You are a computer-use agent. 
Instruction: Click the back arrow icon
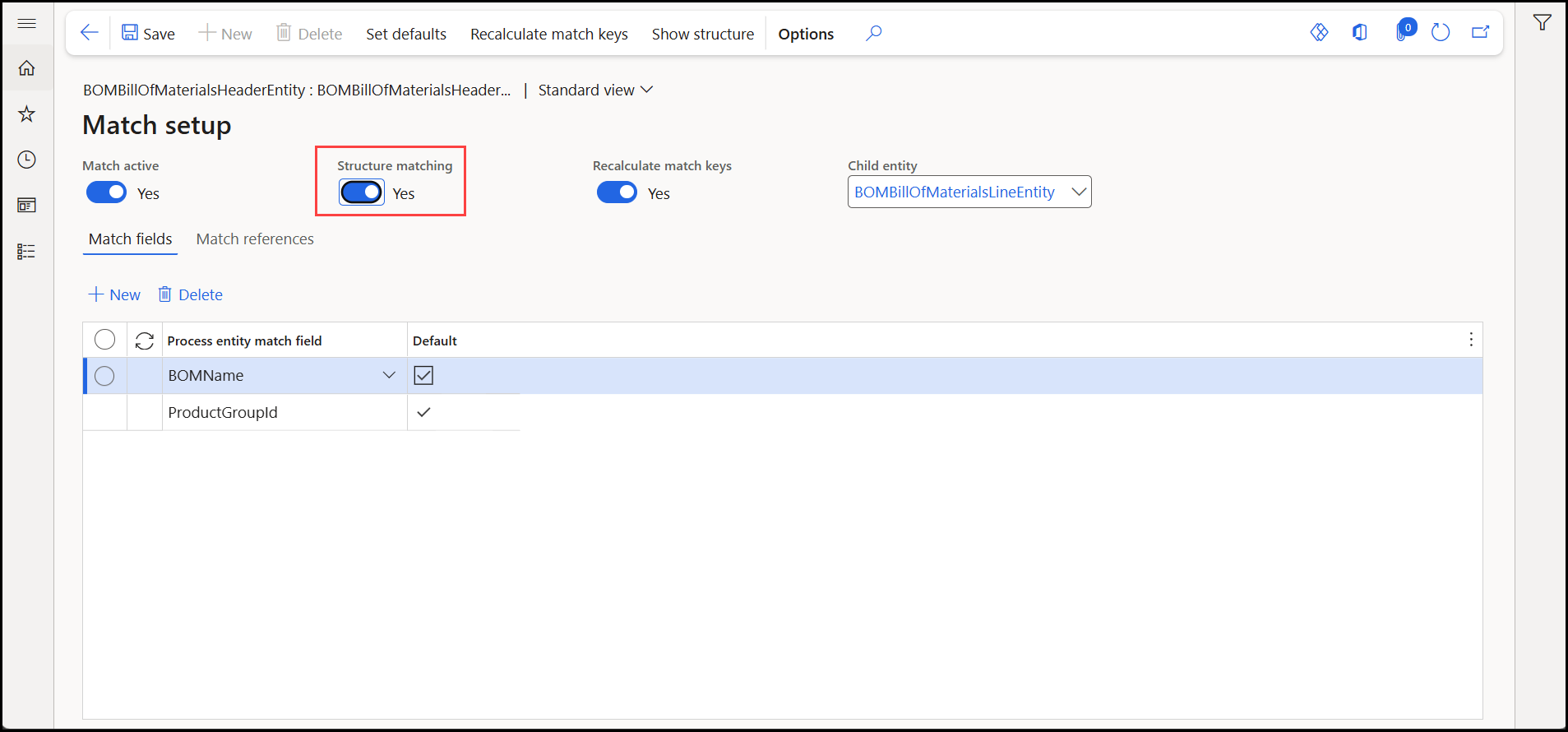point(89,33)
